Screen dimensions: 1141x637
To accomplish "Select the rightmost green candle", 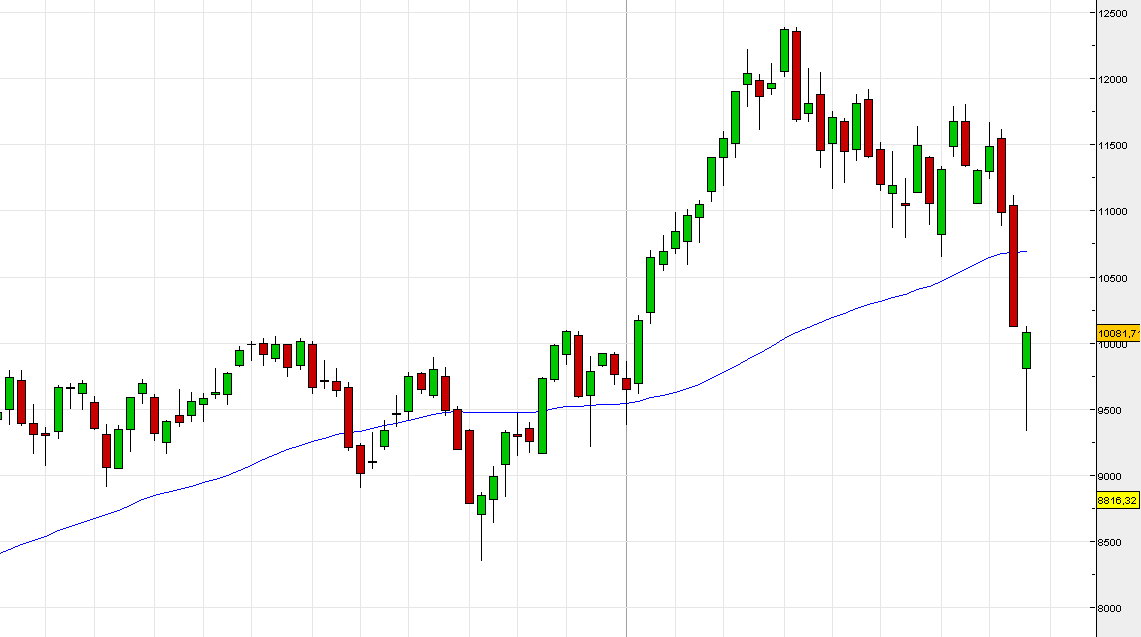I will (1026, 350).
